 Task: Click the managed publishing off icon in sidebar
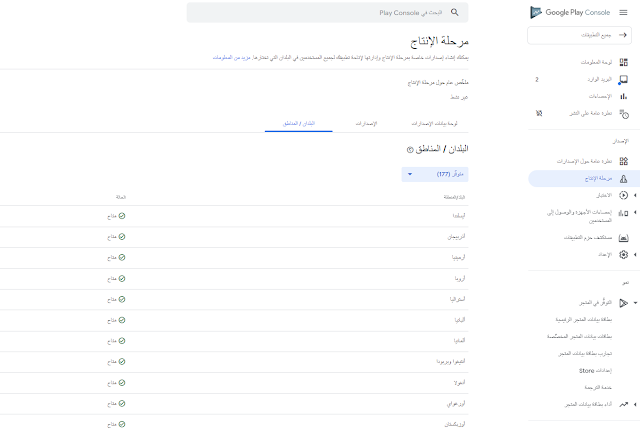click(x=539, y=113)
